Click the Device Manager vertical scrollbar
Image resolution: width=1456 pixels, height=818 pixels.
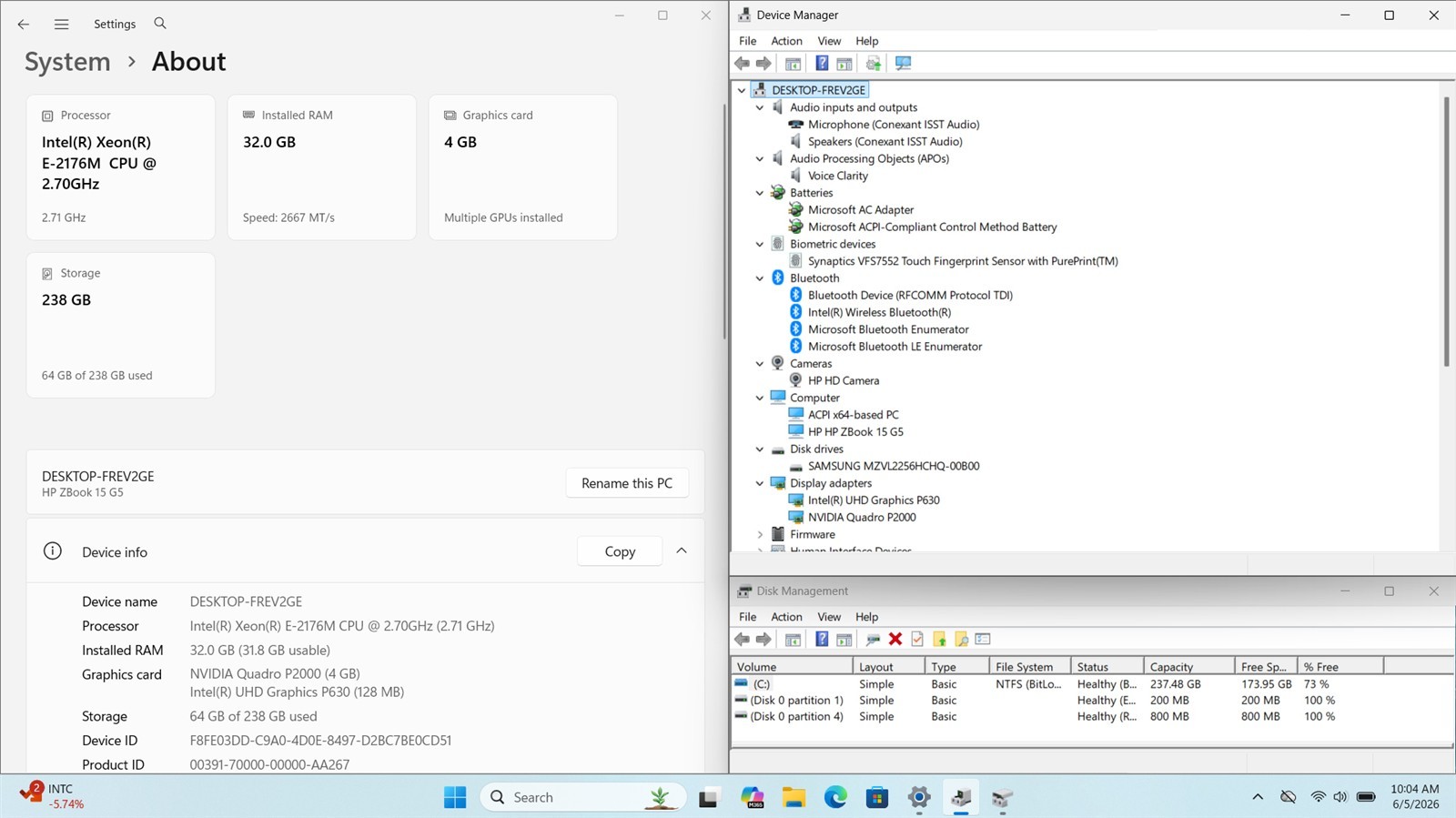tap(1446, 232)
